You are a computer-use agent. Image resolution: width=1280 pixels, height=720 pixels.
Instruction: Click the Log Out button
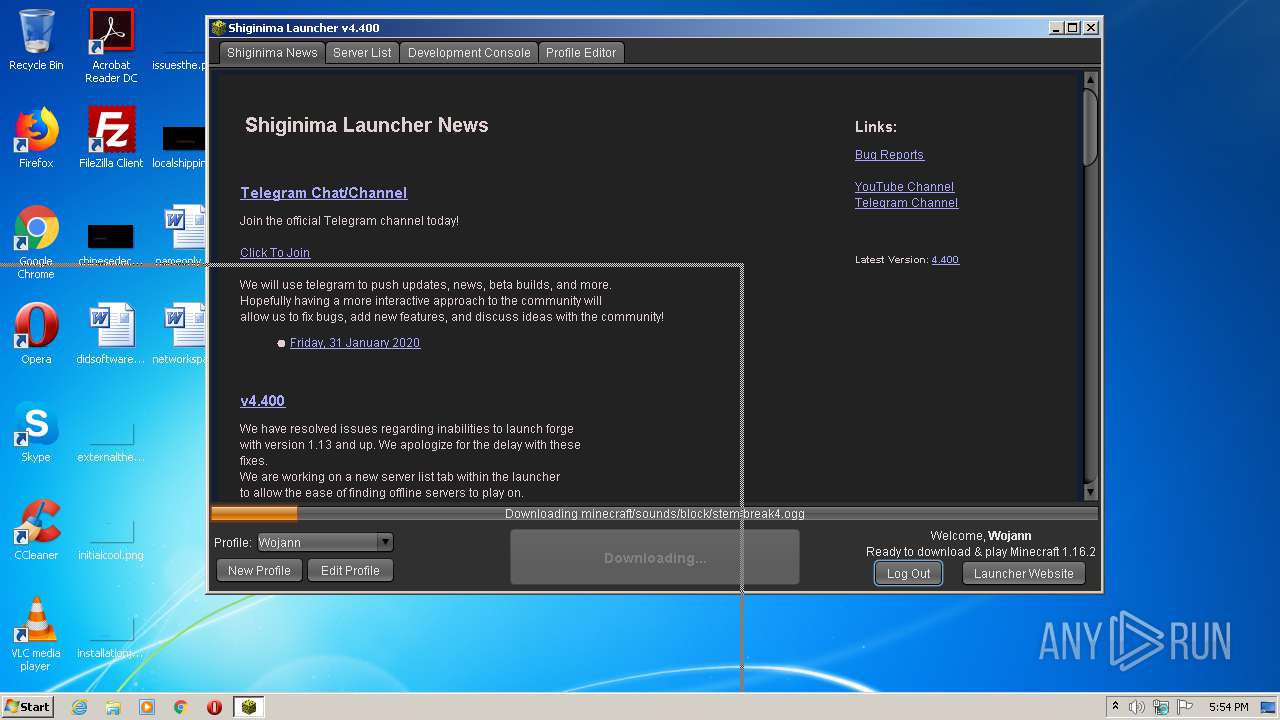tap(908, 574)
